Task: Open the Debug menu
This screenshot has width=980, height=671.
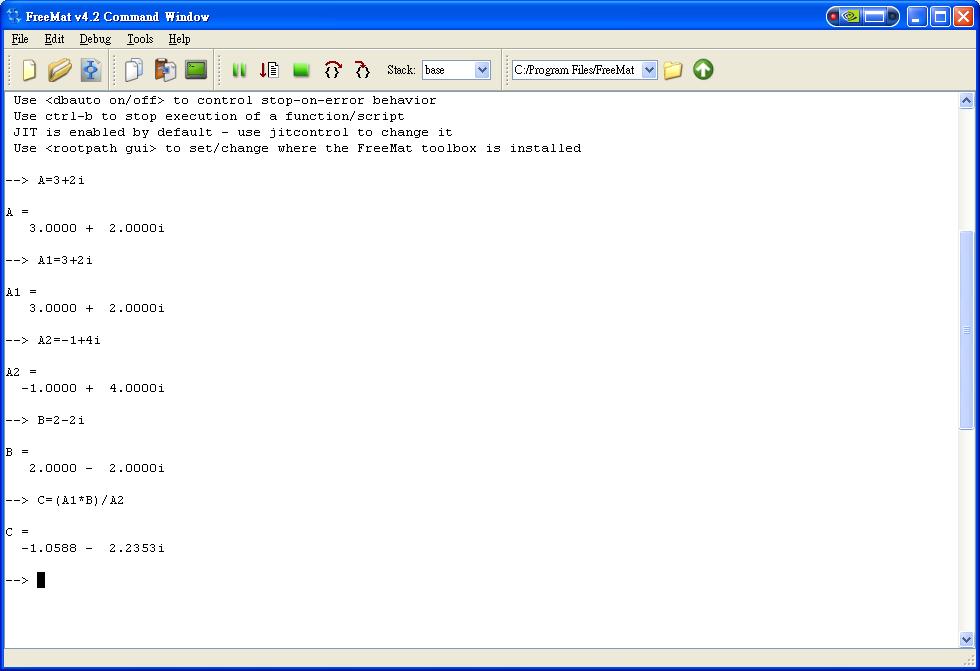Action: click(95, 39)
